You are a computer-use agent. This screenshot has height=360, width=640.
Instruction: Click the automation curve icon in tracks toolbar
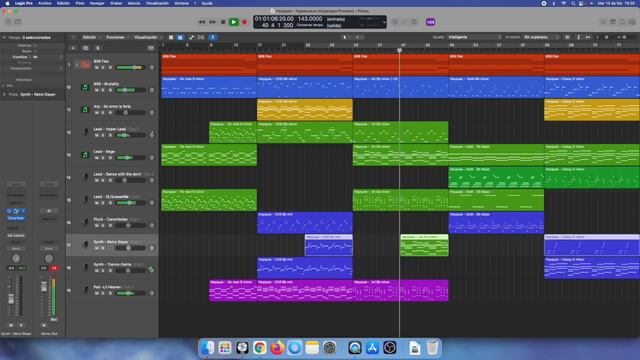click(x=191, y=38)
